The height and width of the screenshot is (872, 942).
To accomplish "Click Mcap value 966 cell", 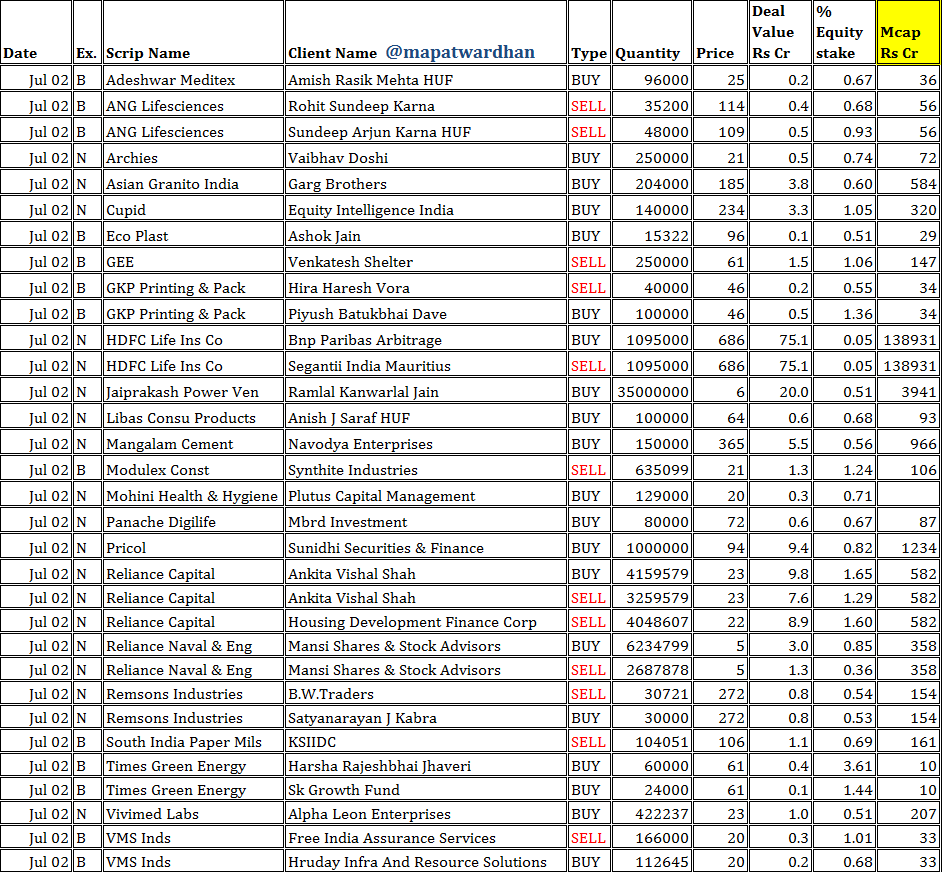I will coord(908,444).
